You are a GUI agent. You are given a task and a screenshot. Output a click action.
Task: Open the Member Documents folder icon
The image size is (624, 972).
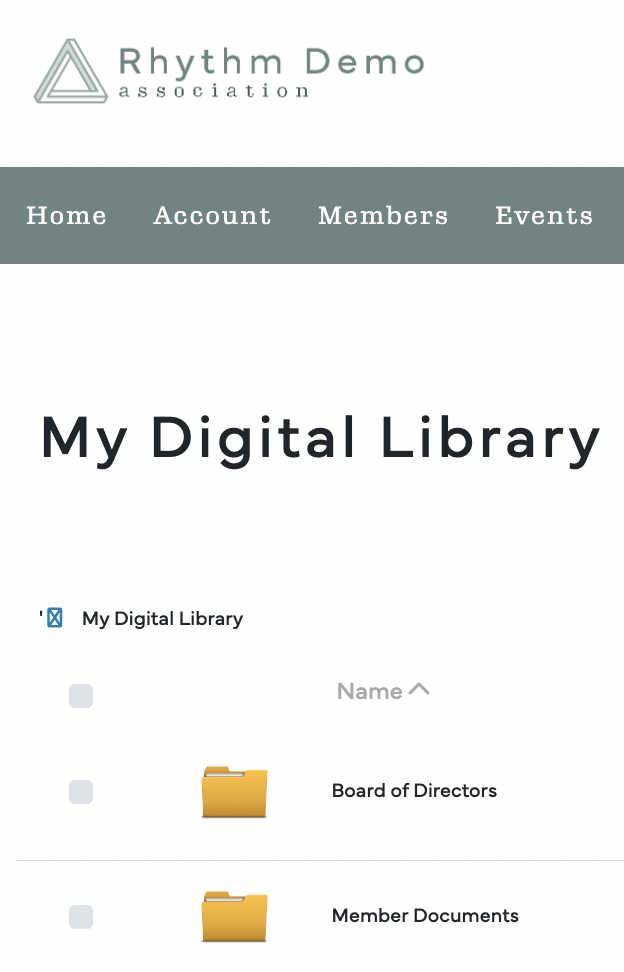pyautogui.click(x=234, y=917)
